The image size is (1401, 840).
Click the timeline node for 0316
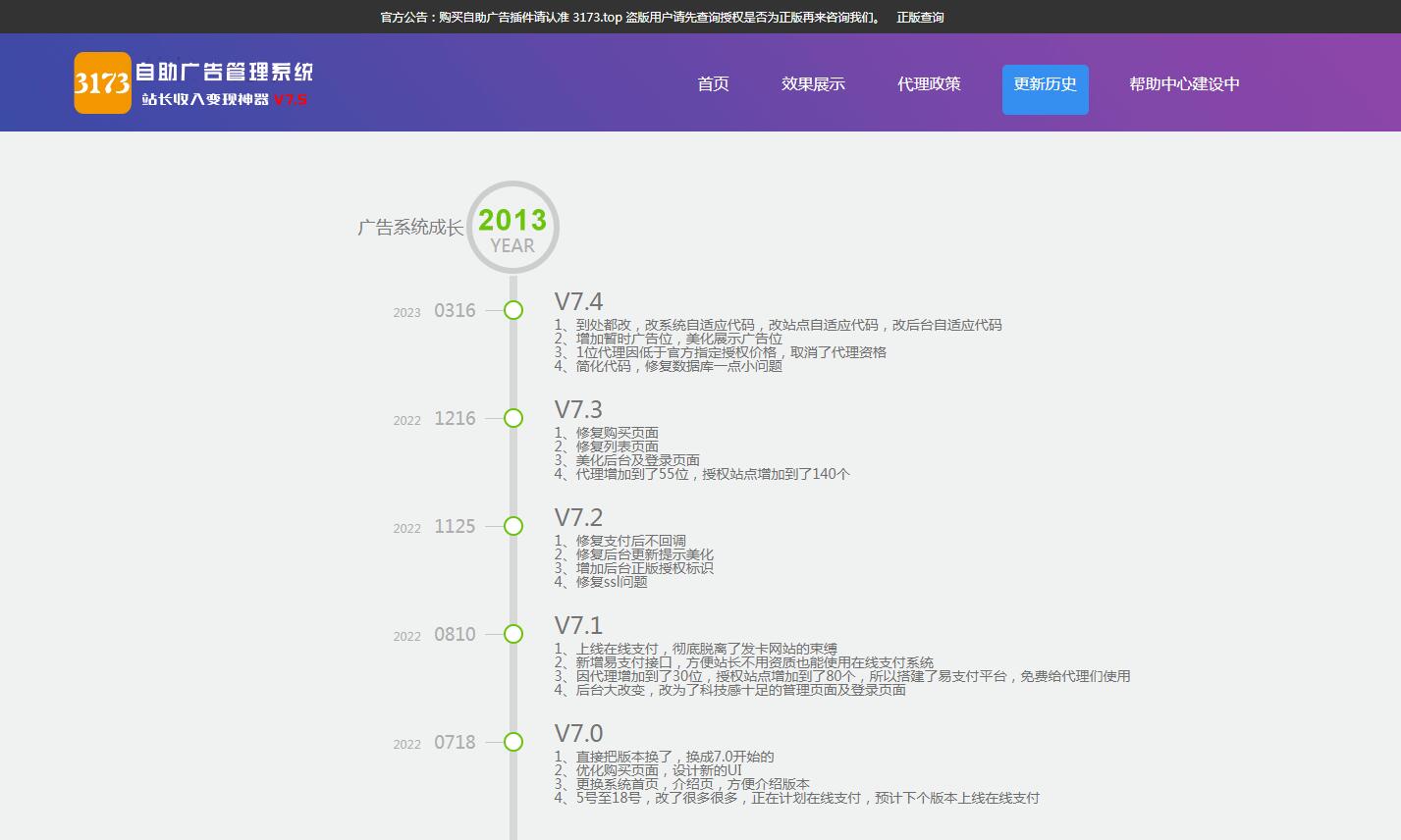(x=513, y=311)
